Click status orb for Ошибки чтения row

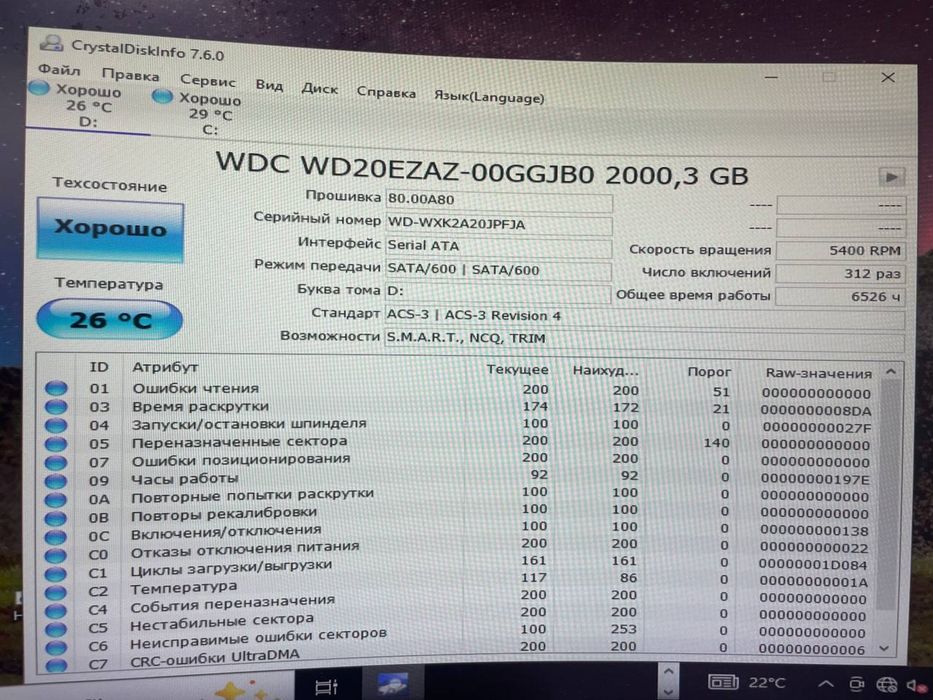pyautogui.click(x=57, y=388)
